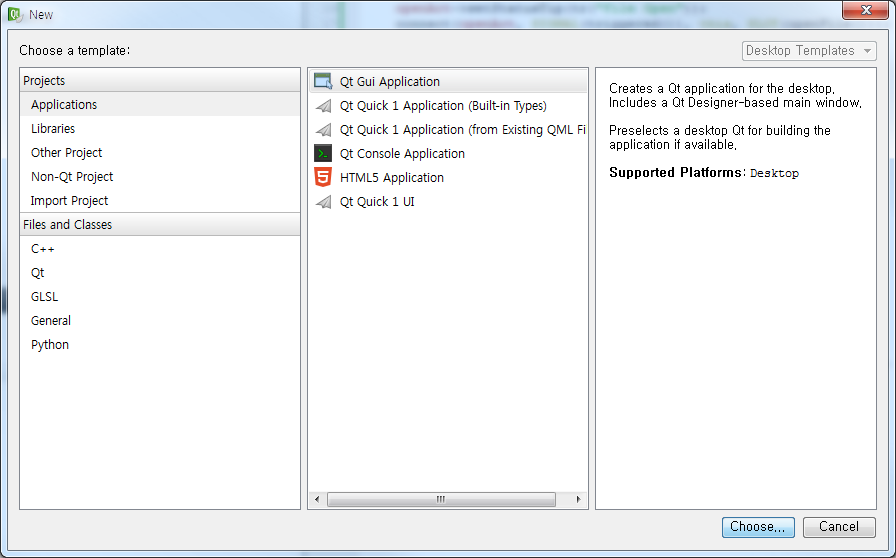Click the template list scroll left arrow
Viewport: 896px width, 558px height.
pyautogui.click(x=317, y=499)
